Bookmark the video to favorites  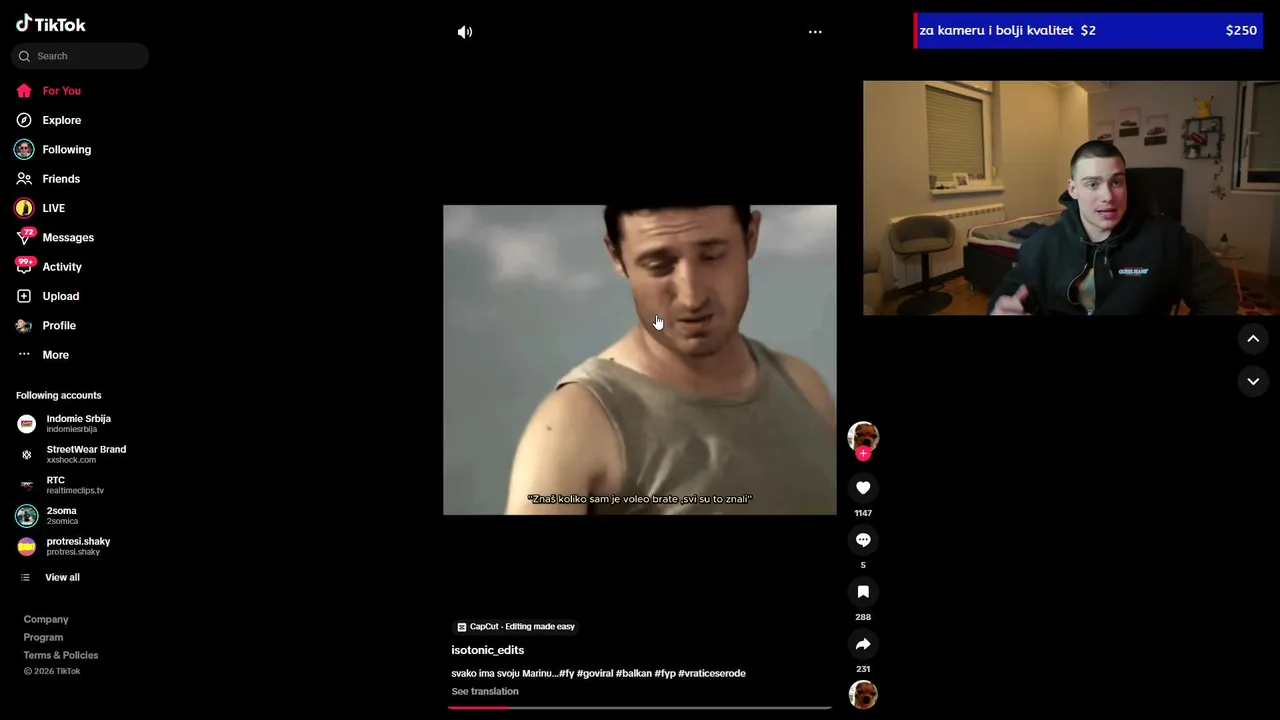coord(863,592)
